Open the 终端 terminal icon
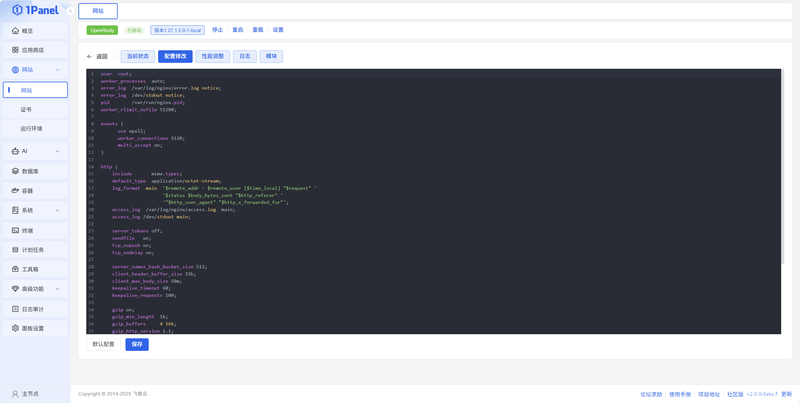Viewport: 800px width, 403px height. click(15, 230)
